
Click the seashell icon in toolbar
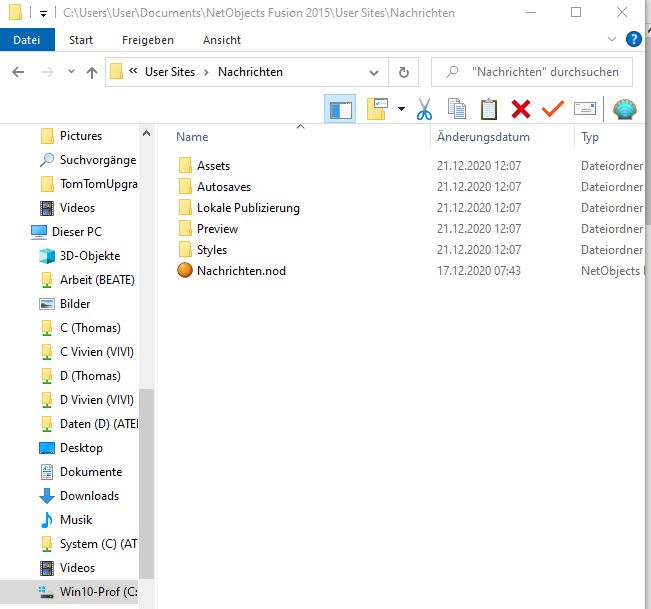624,109
